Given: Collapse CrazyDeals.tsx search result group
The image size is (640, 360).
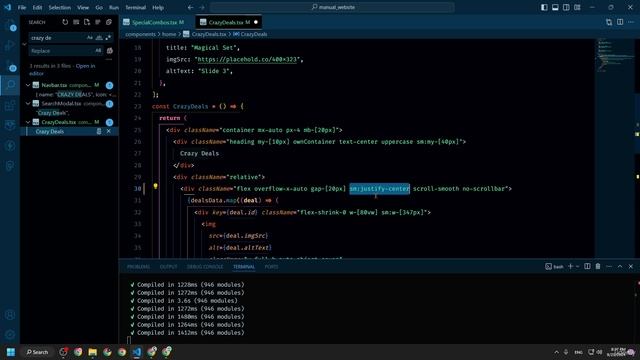Looking at the screenshot, I should [28, 122].
